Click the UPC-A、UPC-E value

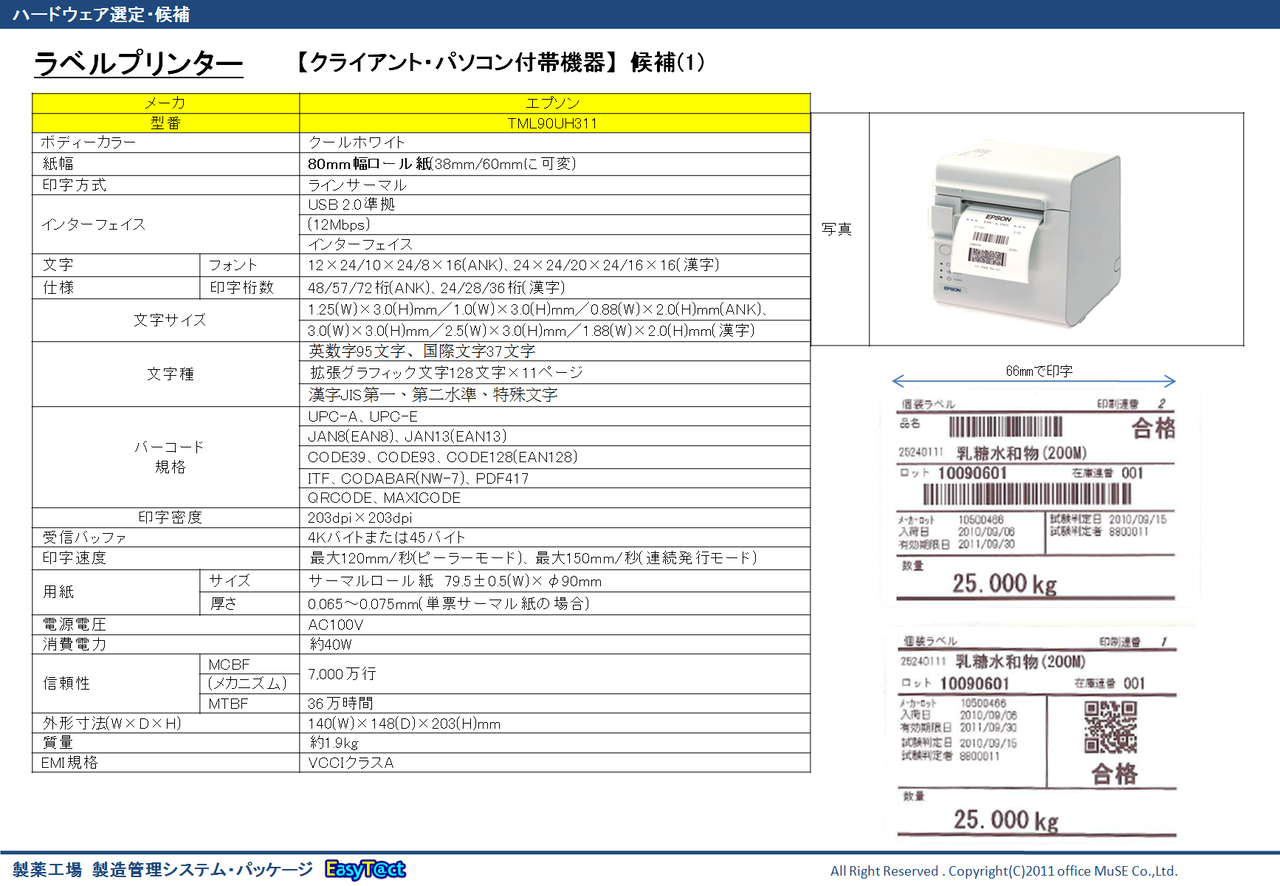point(363,416)
